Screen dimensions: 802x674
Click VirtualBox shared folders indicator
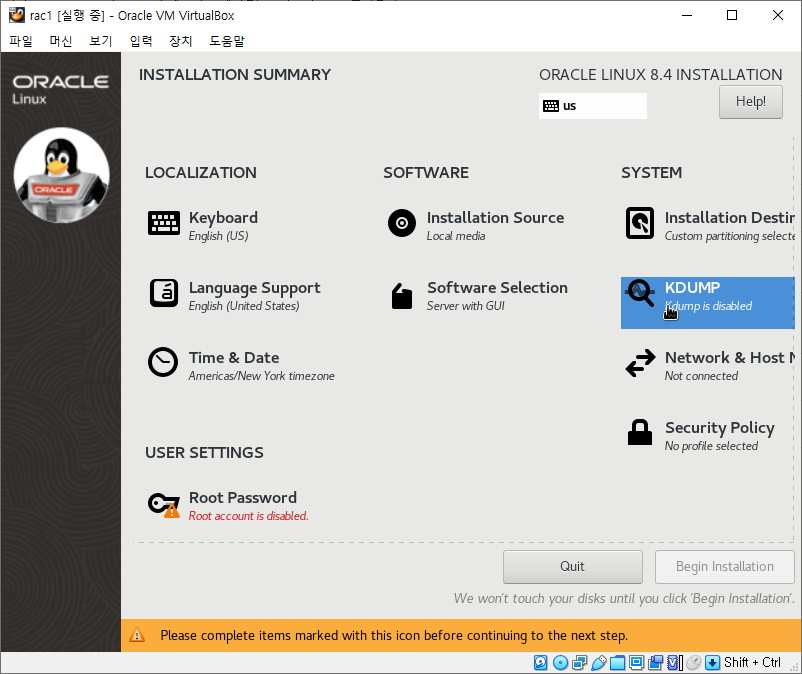[617, 663]
